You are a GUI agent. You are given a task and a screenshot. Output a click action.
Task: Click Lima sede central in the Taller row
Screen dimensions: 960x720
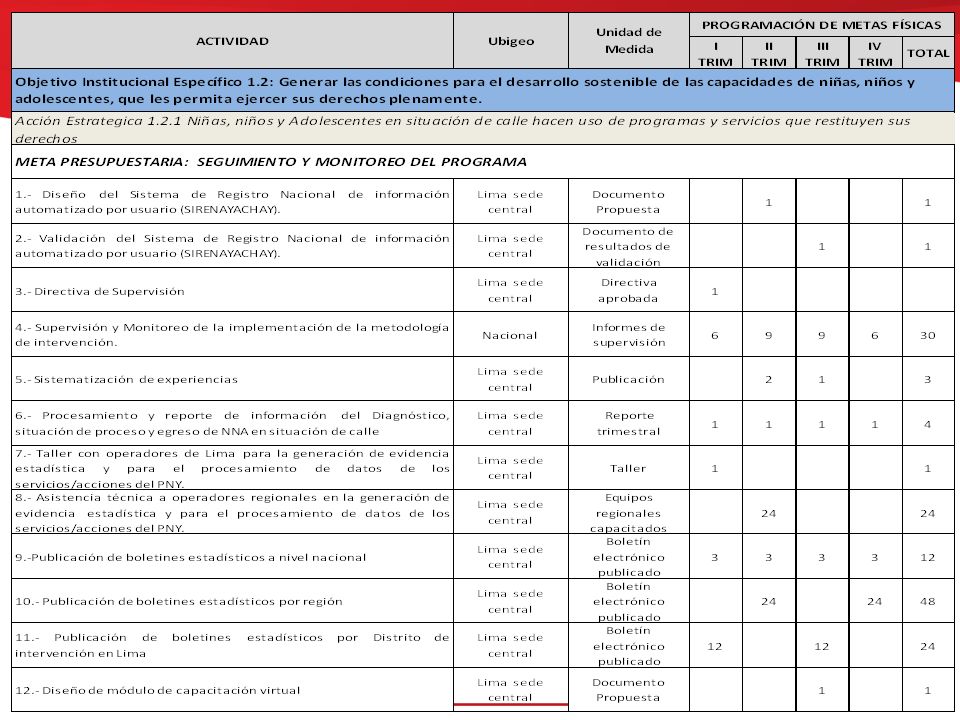coord(510,468)
